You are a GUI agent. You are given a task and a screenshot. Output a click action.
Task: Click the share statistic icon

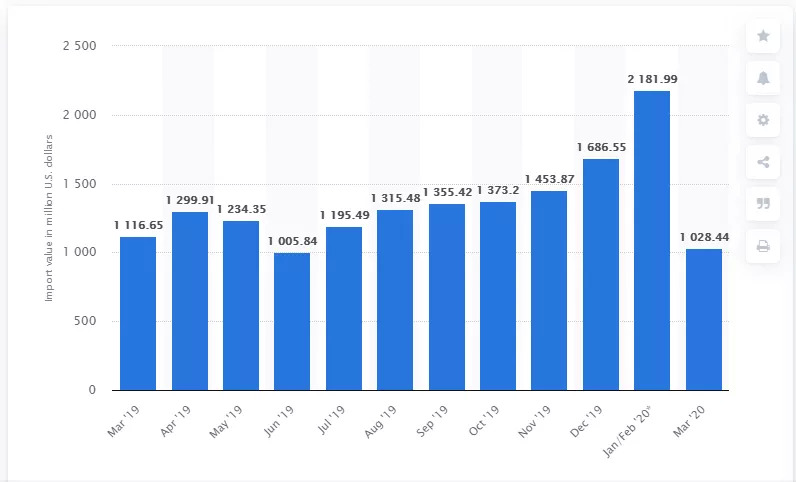[763, 162]
